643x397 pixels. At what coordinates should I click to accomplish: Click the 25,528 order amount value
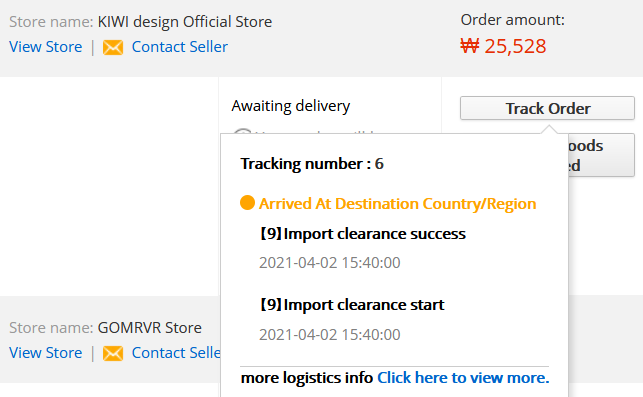(515, 46)
